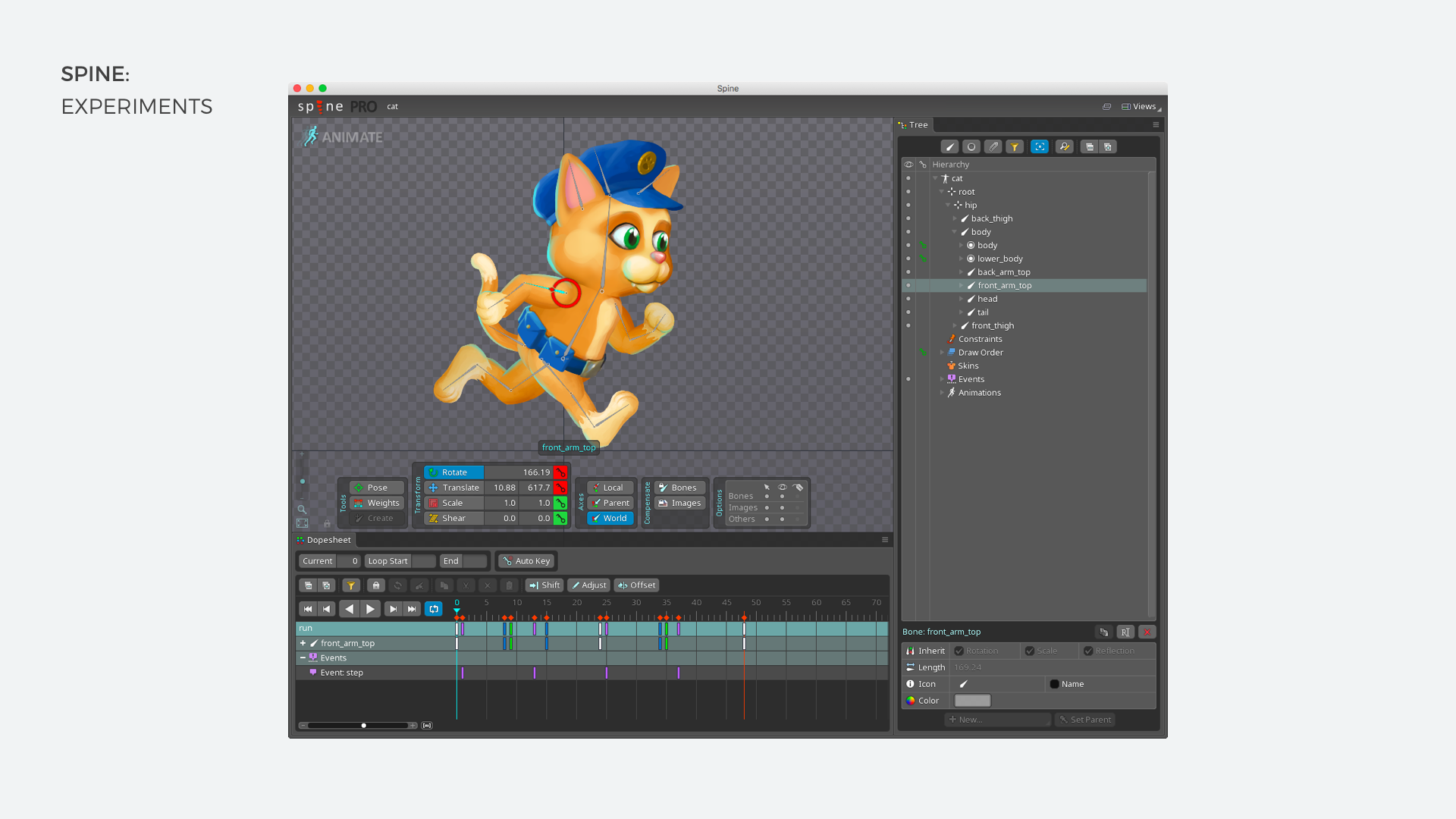
Task: Step to next keyframe
Action: [x=393, y=609]
